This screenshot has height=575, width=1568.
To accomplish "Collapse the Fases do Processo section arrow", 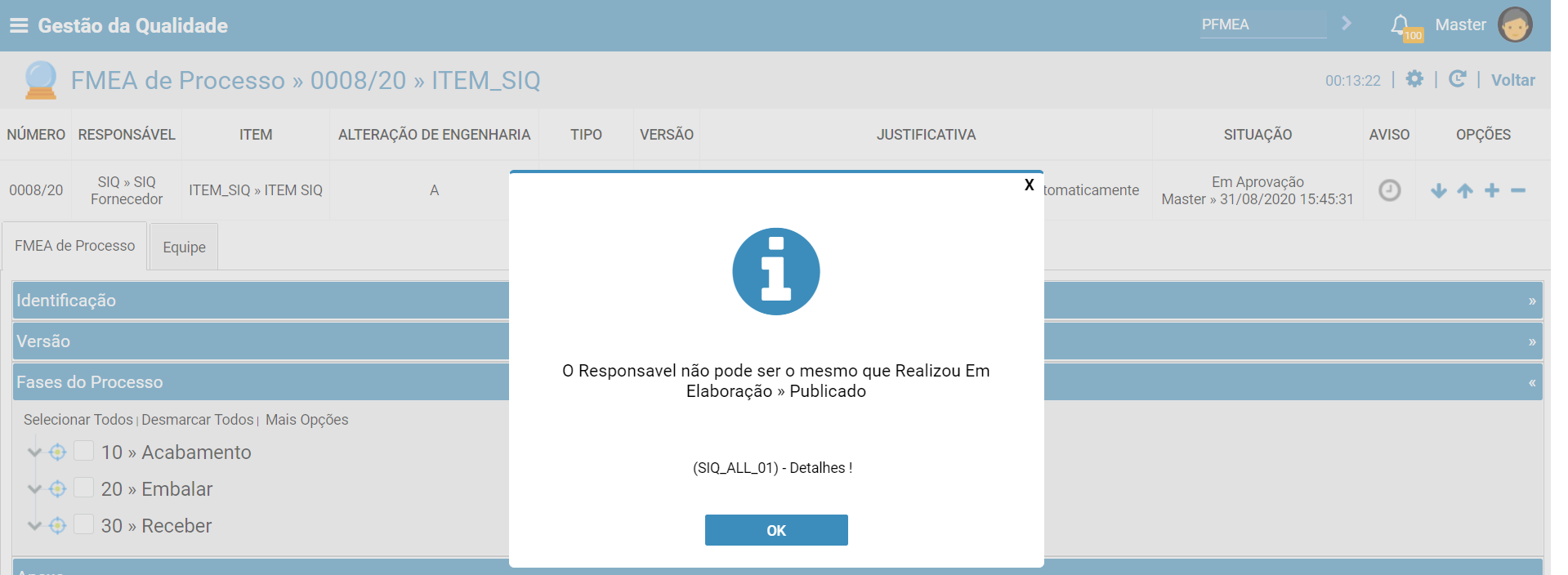I will point(1532,382).
